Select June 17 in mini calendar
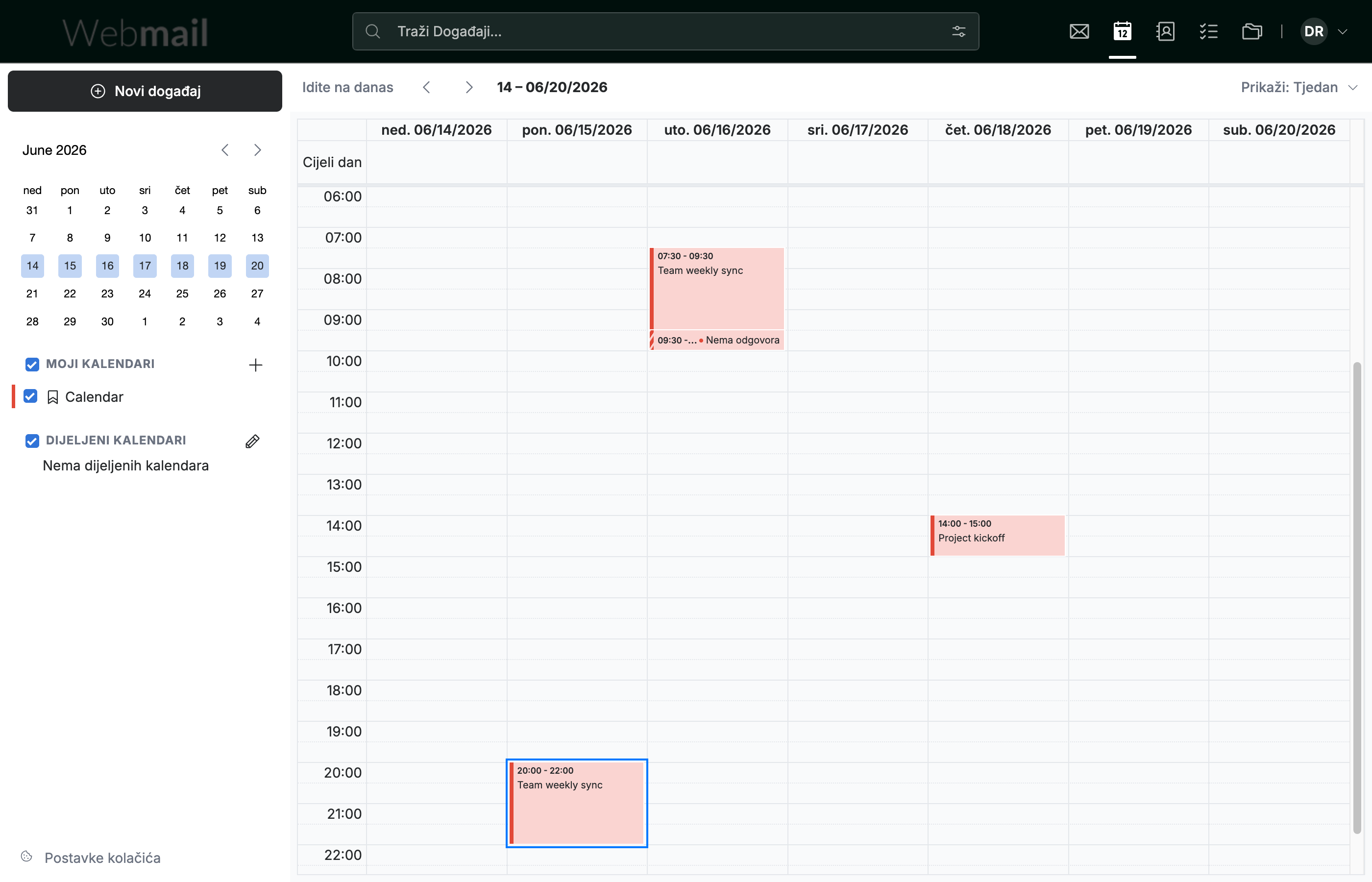The image size is (1372, 882). [x=145, y=266]
